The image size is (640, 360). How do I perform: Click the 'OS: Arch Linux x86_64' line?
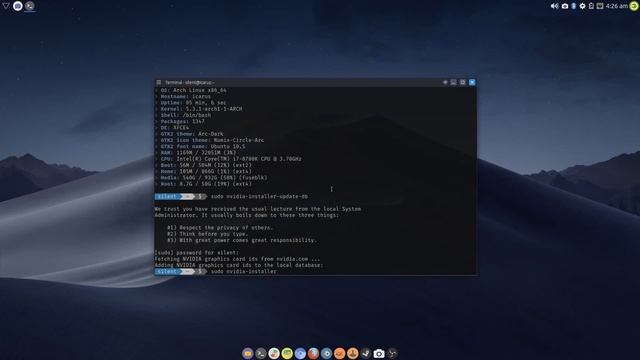(193, 90)
